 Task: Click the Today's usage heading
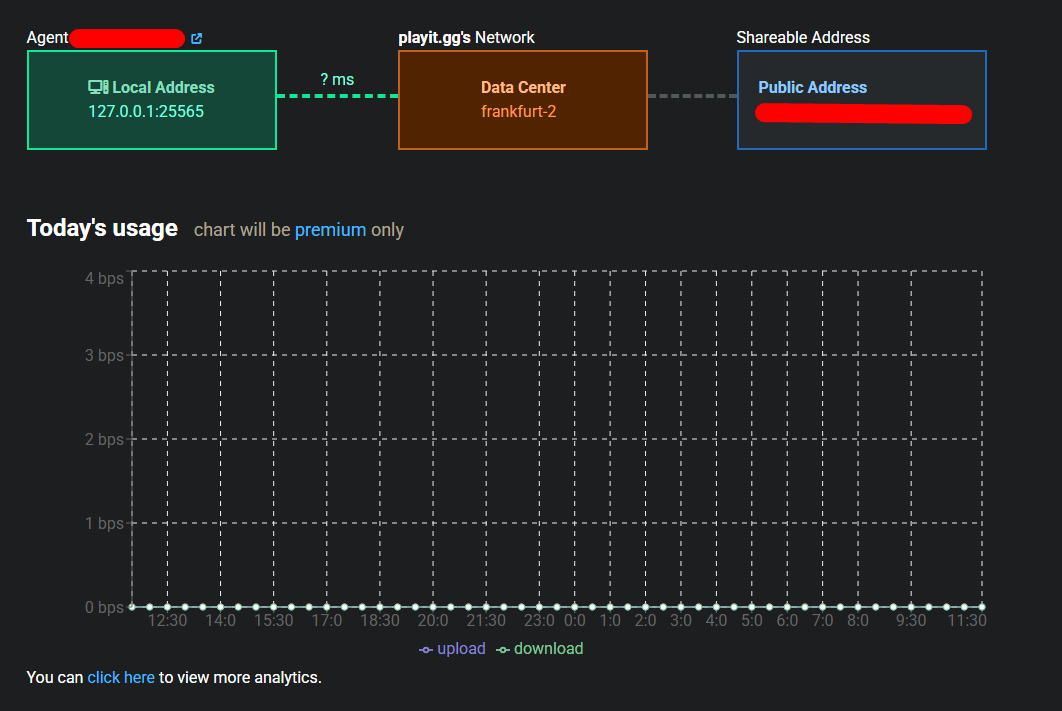(102, 229)
